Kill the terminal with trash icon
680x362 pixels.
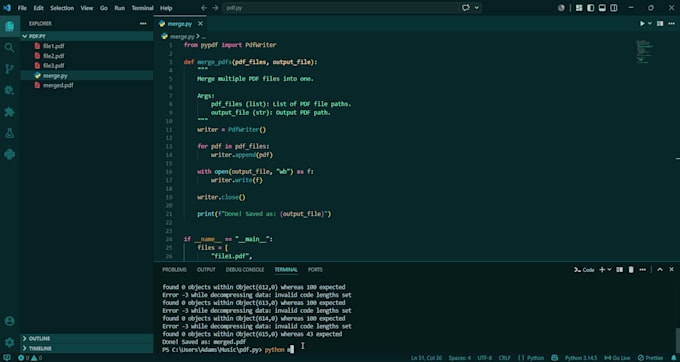pos(631,270)
